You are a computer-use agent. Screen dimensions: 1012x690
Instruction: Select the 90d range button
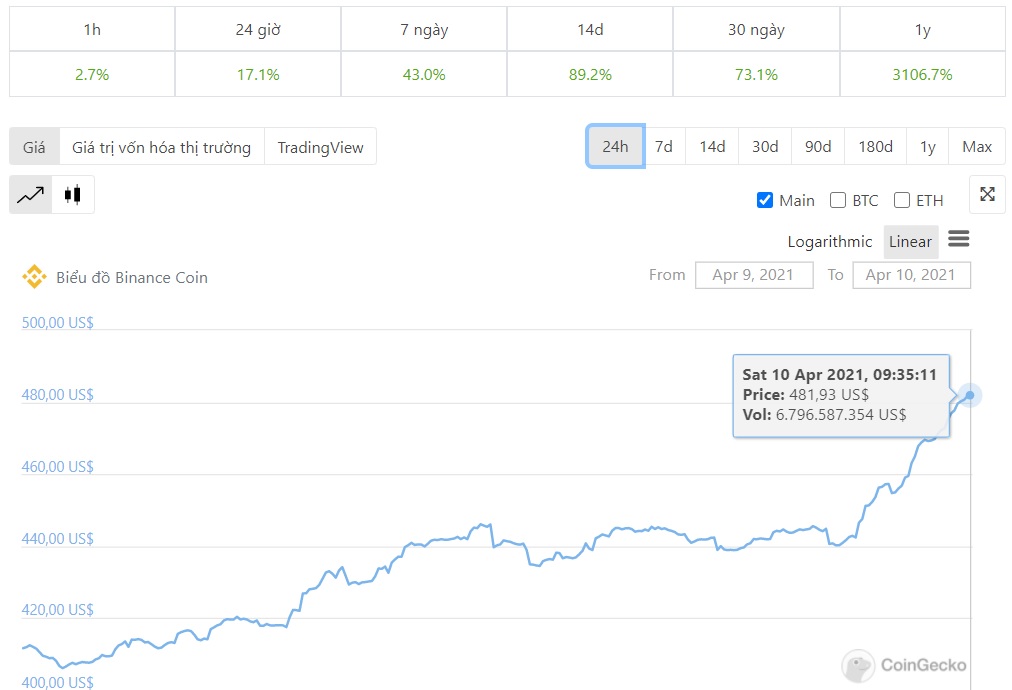[817, 146]
